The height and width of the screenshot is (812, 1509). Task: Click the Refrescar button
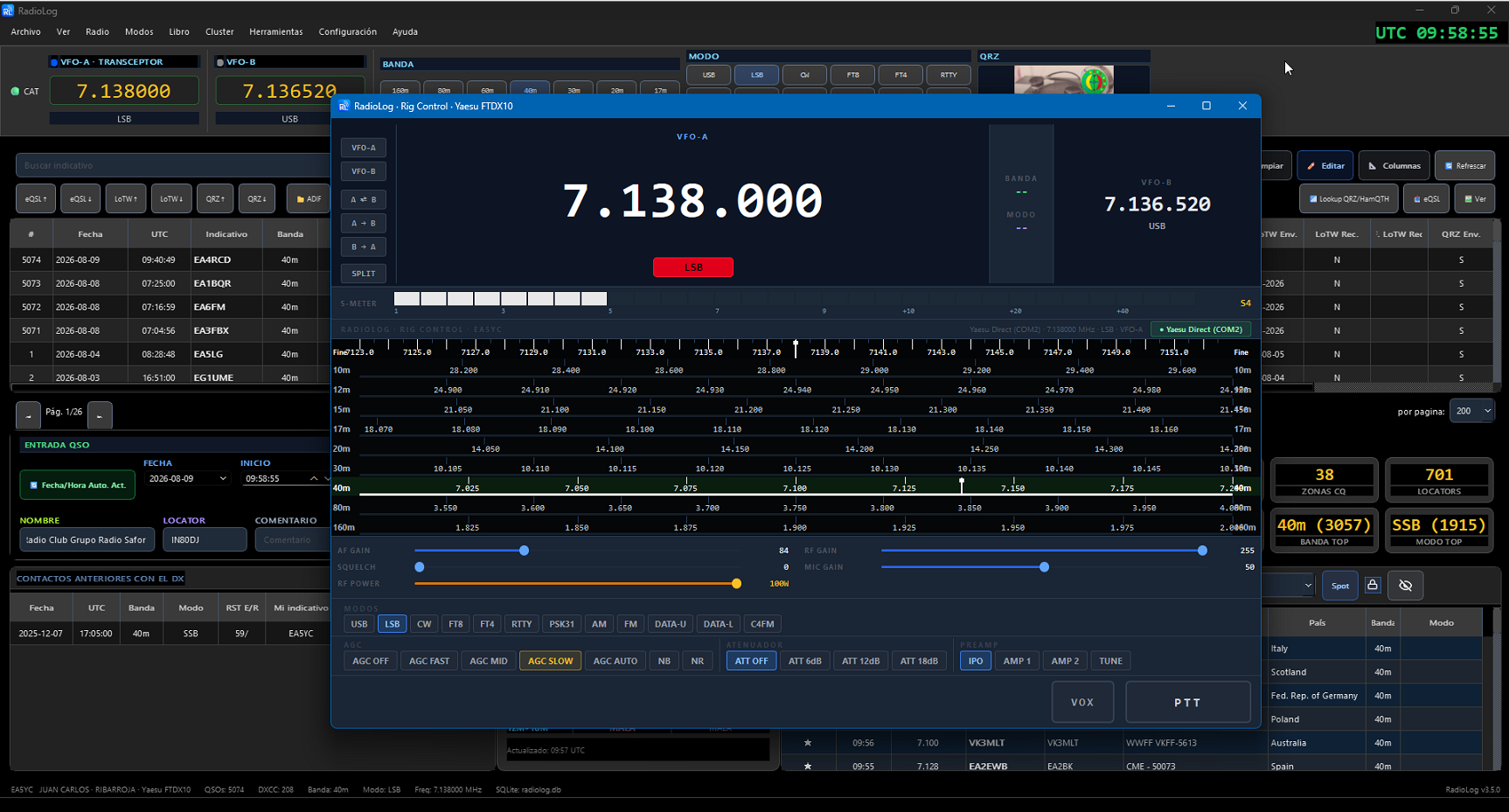[x=1464, y=165]
